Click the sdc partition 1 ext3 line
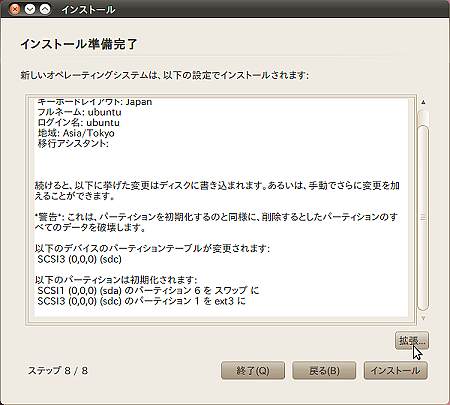The image size is (450, 405). click(141, 301)
